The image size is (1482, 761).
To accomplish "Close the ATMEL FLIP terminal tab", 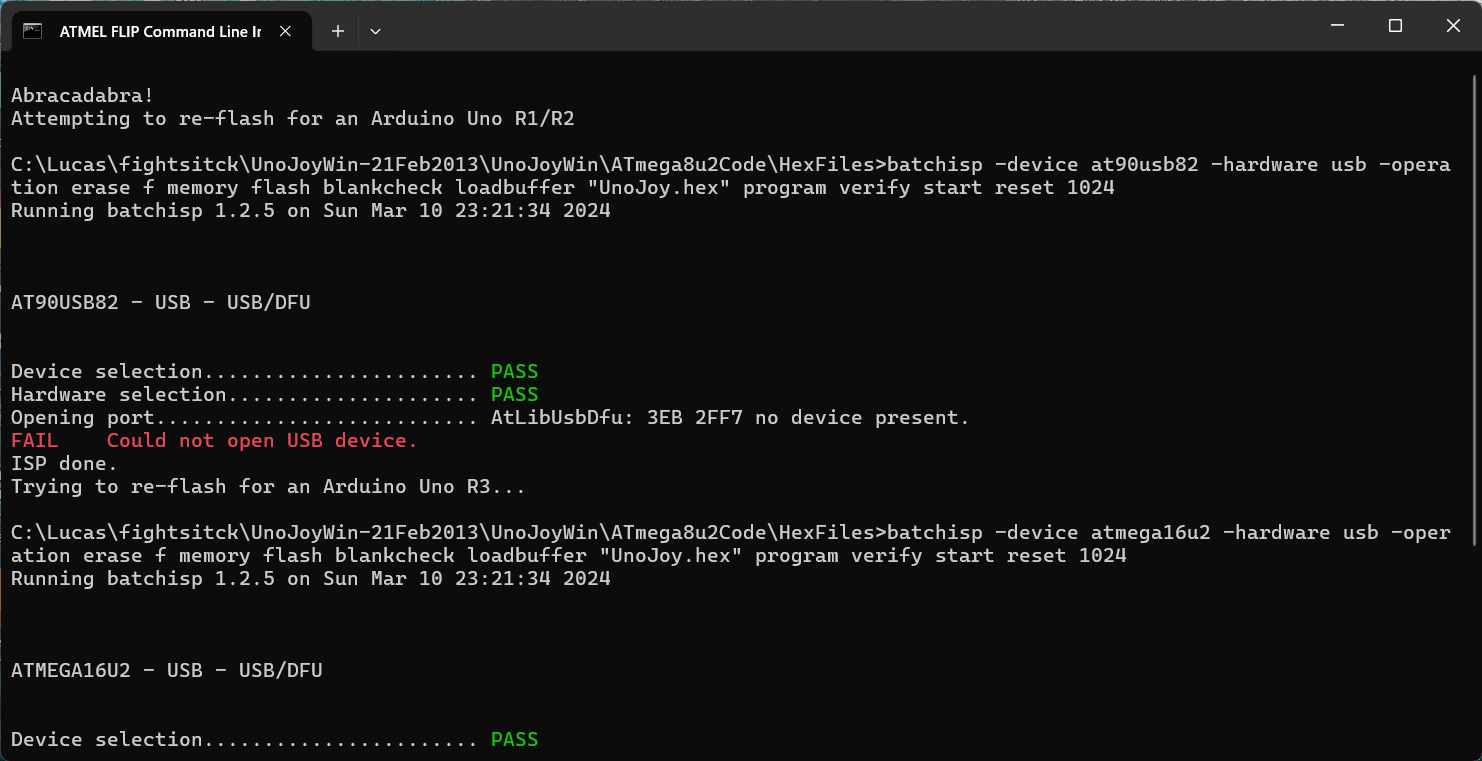I will point(285,31).
